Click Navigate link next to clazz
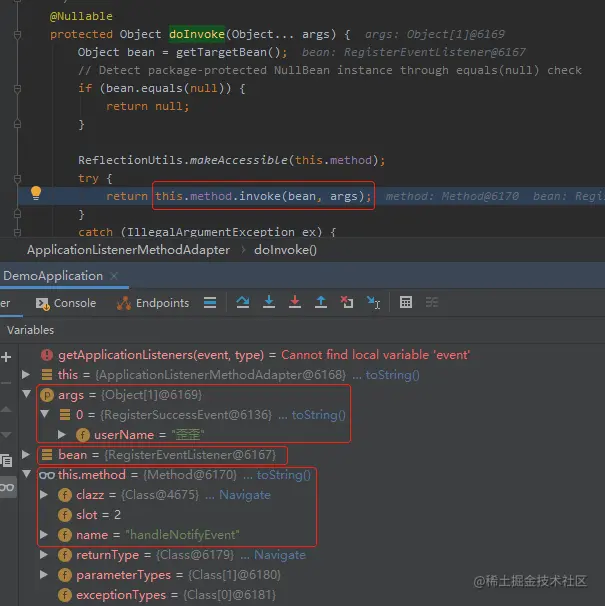The width and height of the screenshot is (605, 606). pyautogui.click(x=245, y=495)
